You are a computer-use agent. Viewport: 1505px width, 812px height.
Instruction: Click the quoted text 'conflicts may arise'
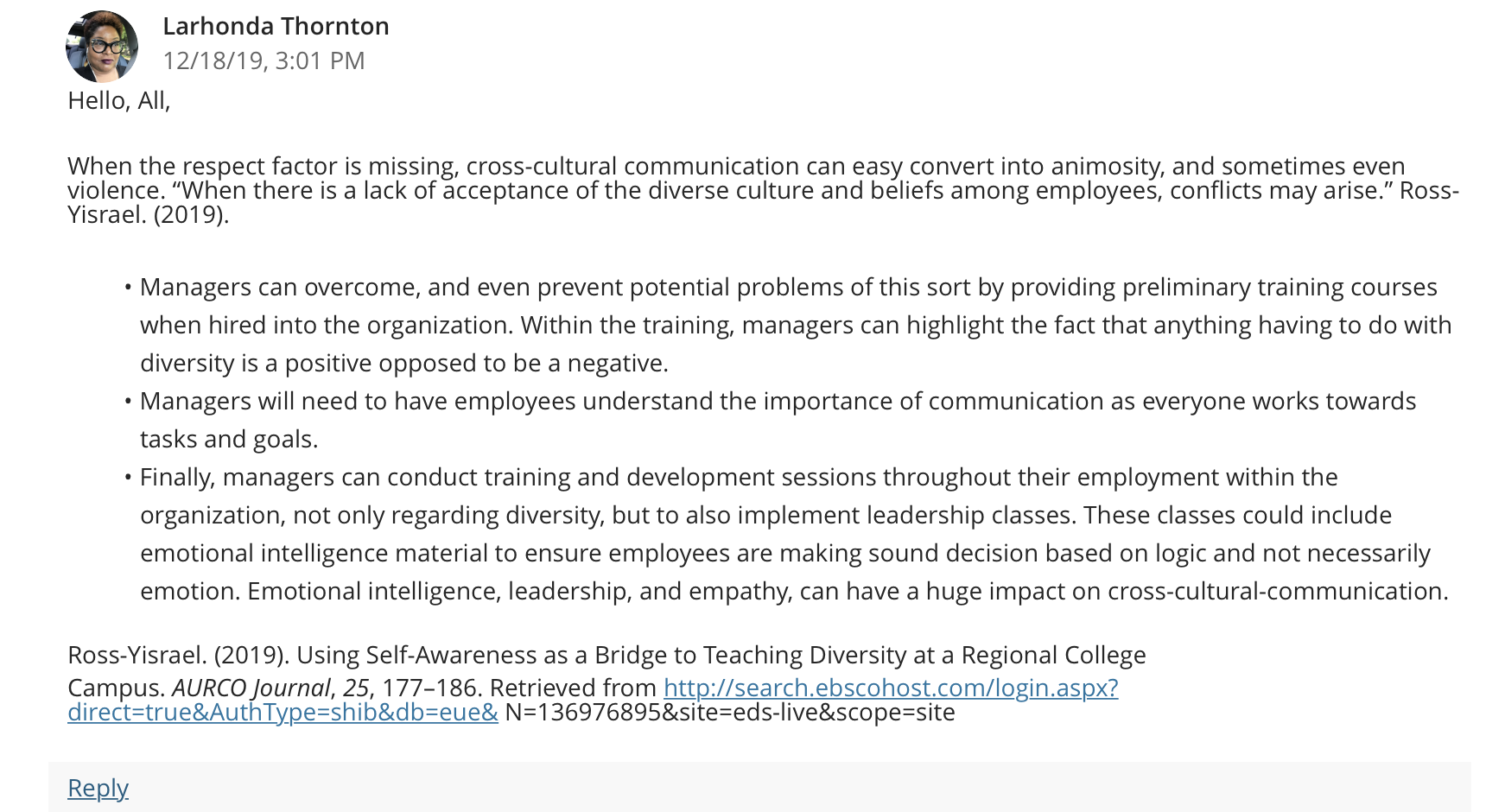[1275, 190]
